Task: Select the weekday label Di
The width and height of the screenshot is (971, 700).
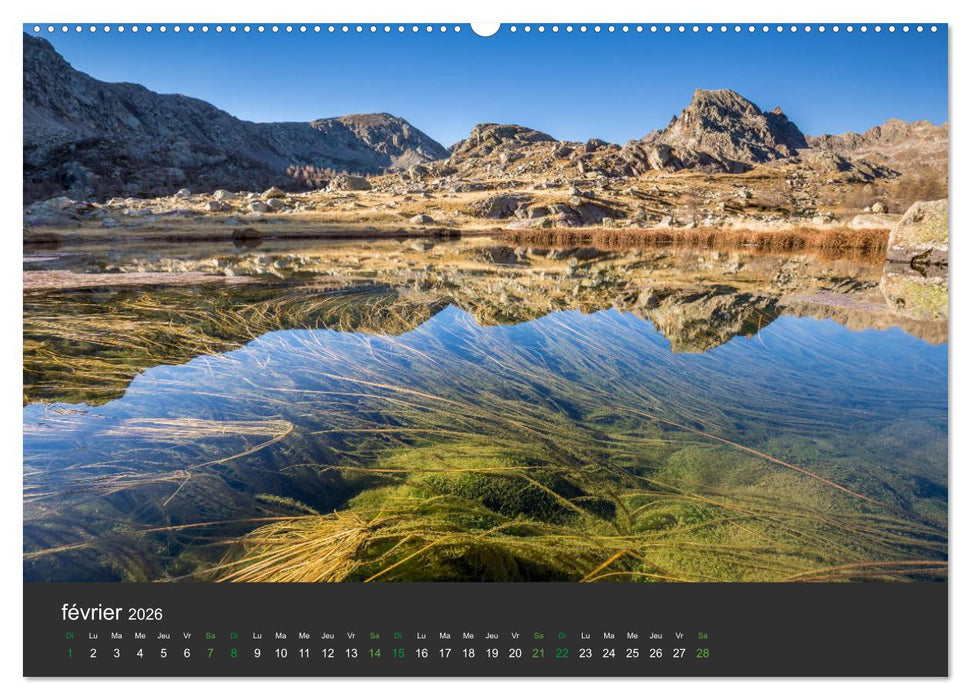Action: click(x=69, y=636)
